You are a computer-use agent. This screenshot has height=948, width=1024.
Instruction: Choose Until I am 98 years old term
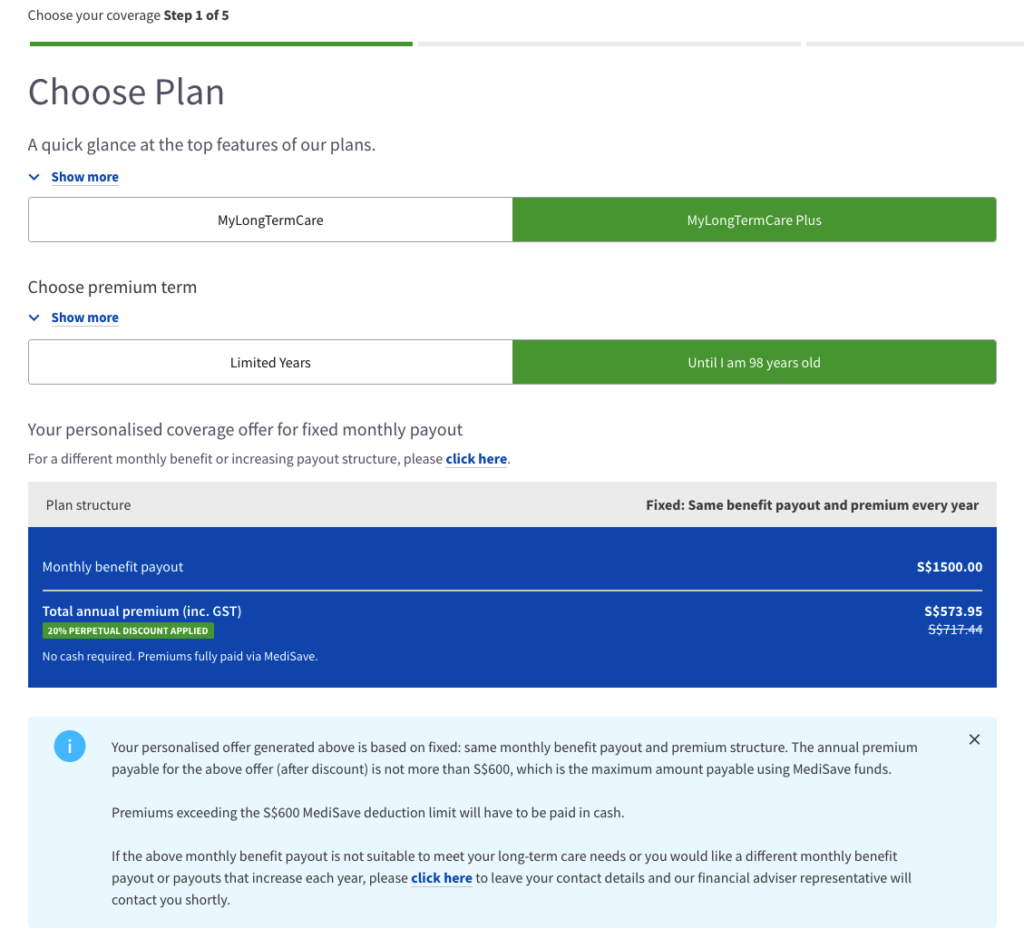754,362
